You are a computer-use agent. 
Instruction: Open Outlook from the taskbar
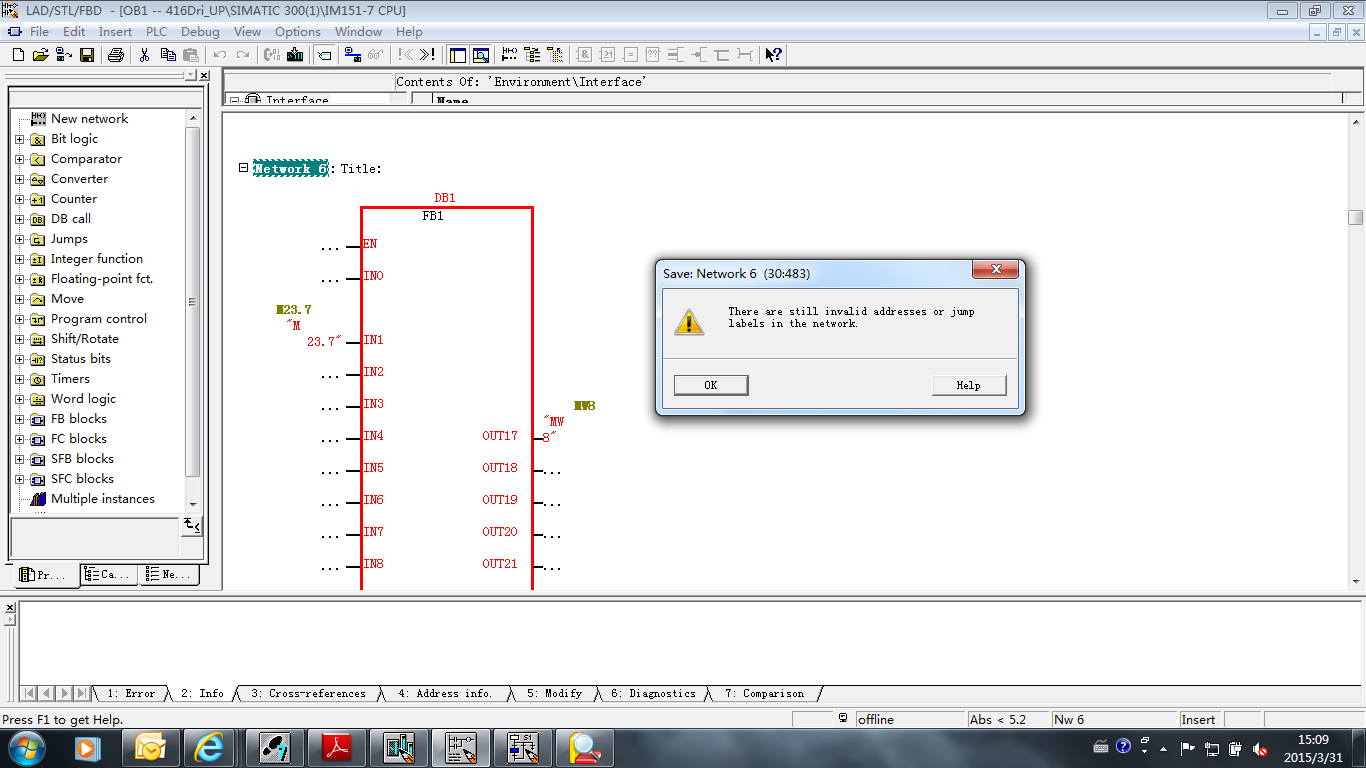[151, 747]
